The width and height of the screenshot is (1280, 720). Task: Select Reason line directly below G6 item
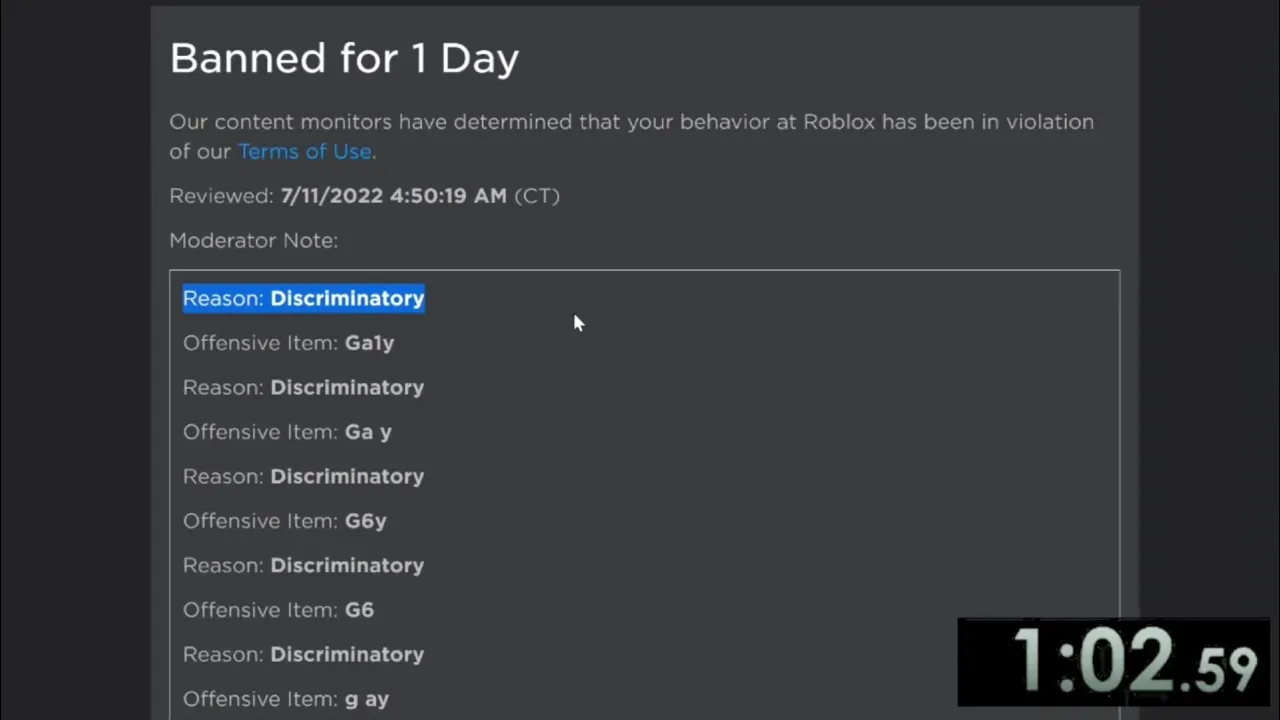pos(304,655)
